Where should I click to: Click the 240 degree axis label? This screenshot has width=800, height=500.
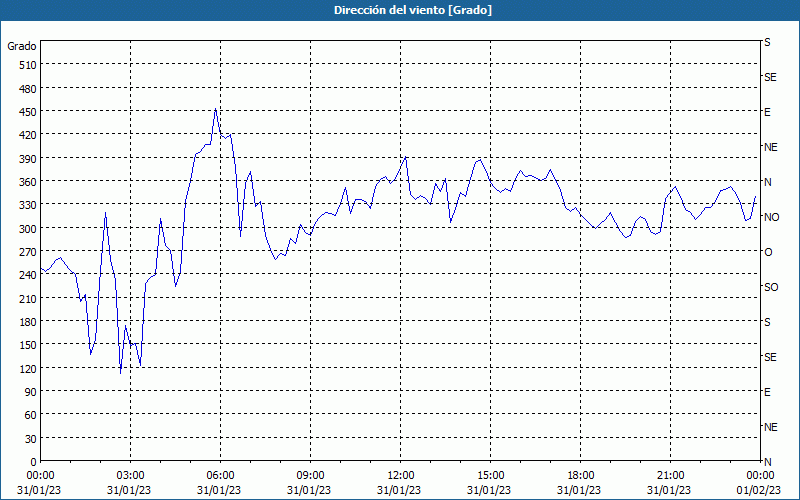(29, 275)
